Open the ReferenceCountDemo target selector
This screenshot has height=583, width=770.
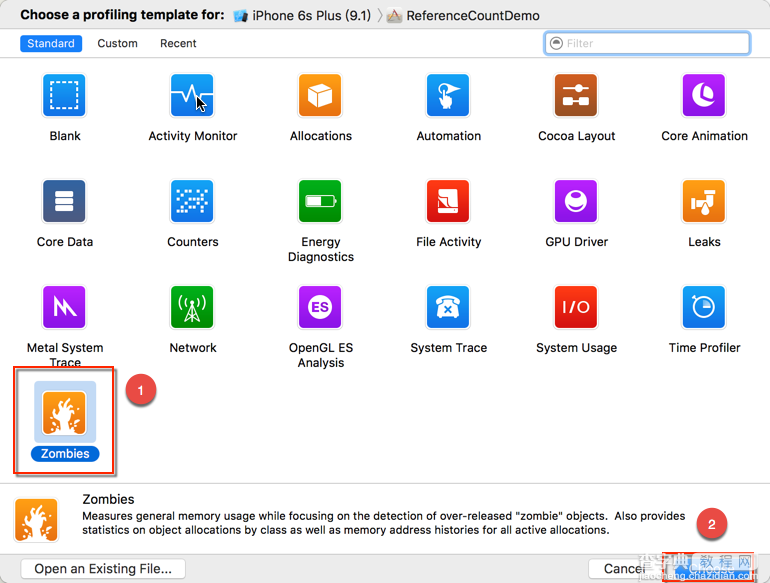click(x=464, y=16)
